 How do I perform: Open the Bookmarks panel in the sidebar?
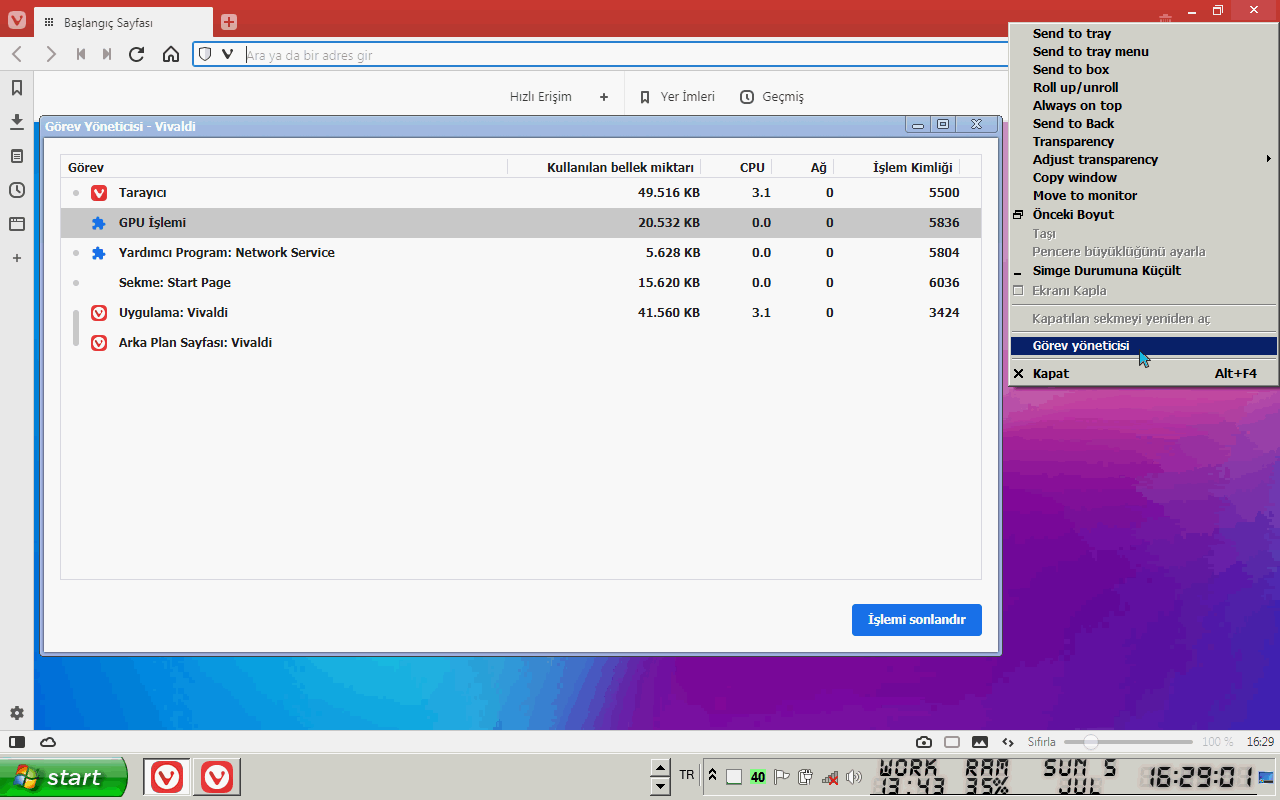17,88
